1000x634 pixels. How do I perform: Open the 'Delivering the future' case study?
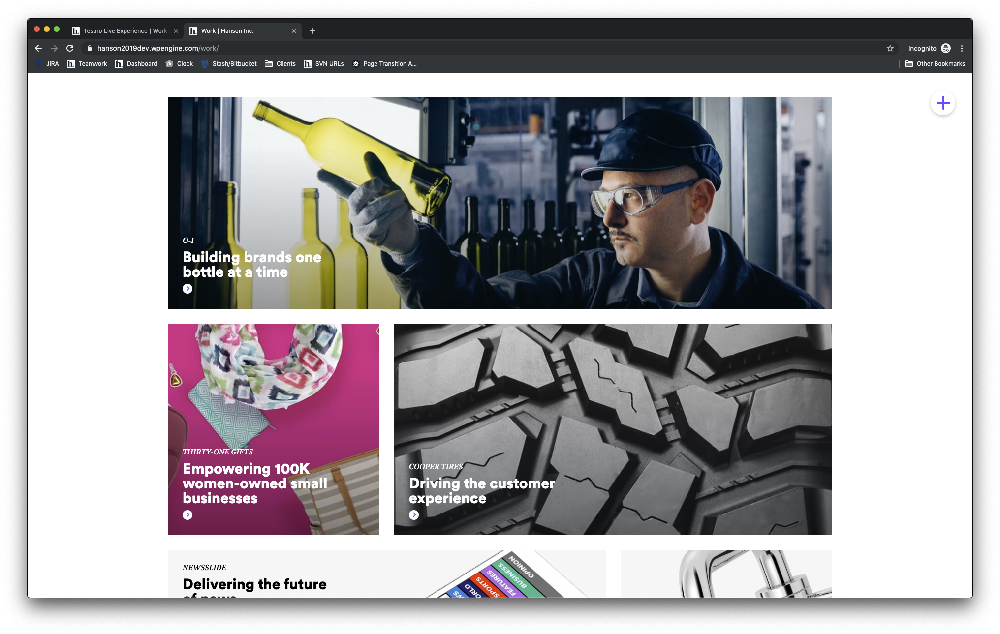coord(386,574)
